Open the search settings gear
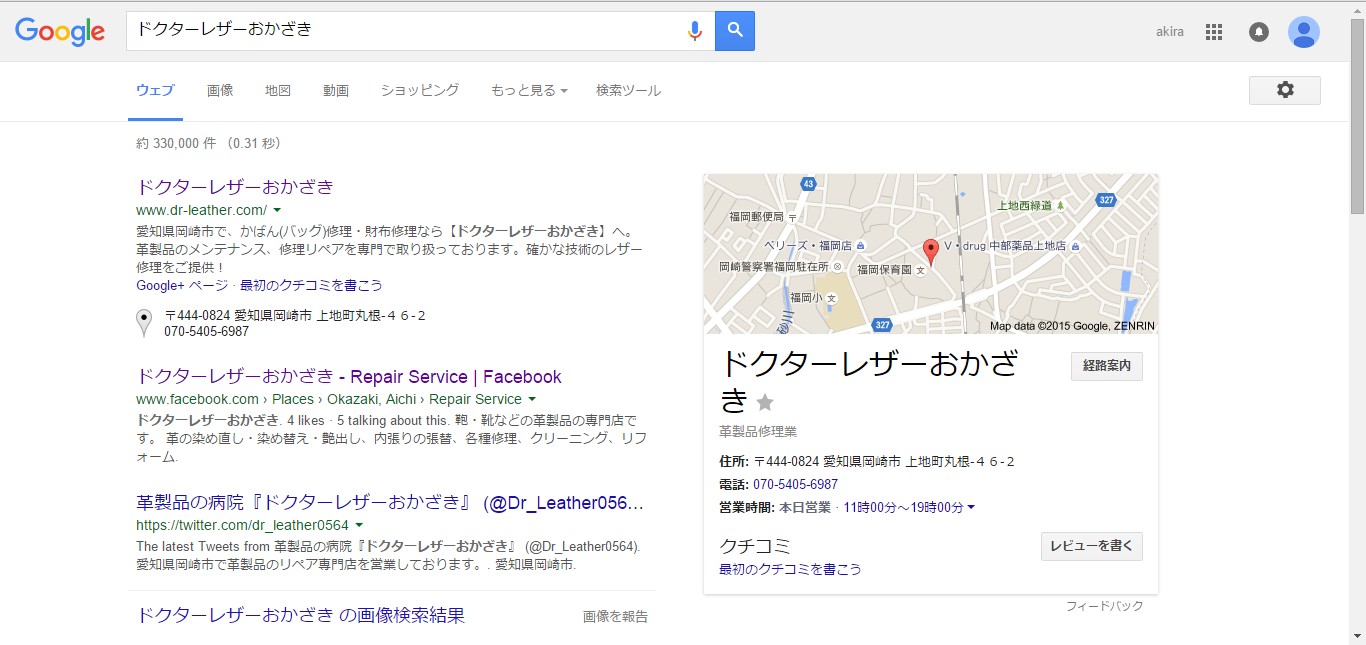The image size is (1366, 645). tap(1285, 90)
